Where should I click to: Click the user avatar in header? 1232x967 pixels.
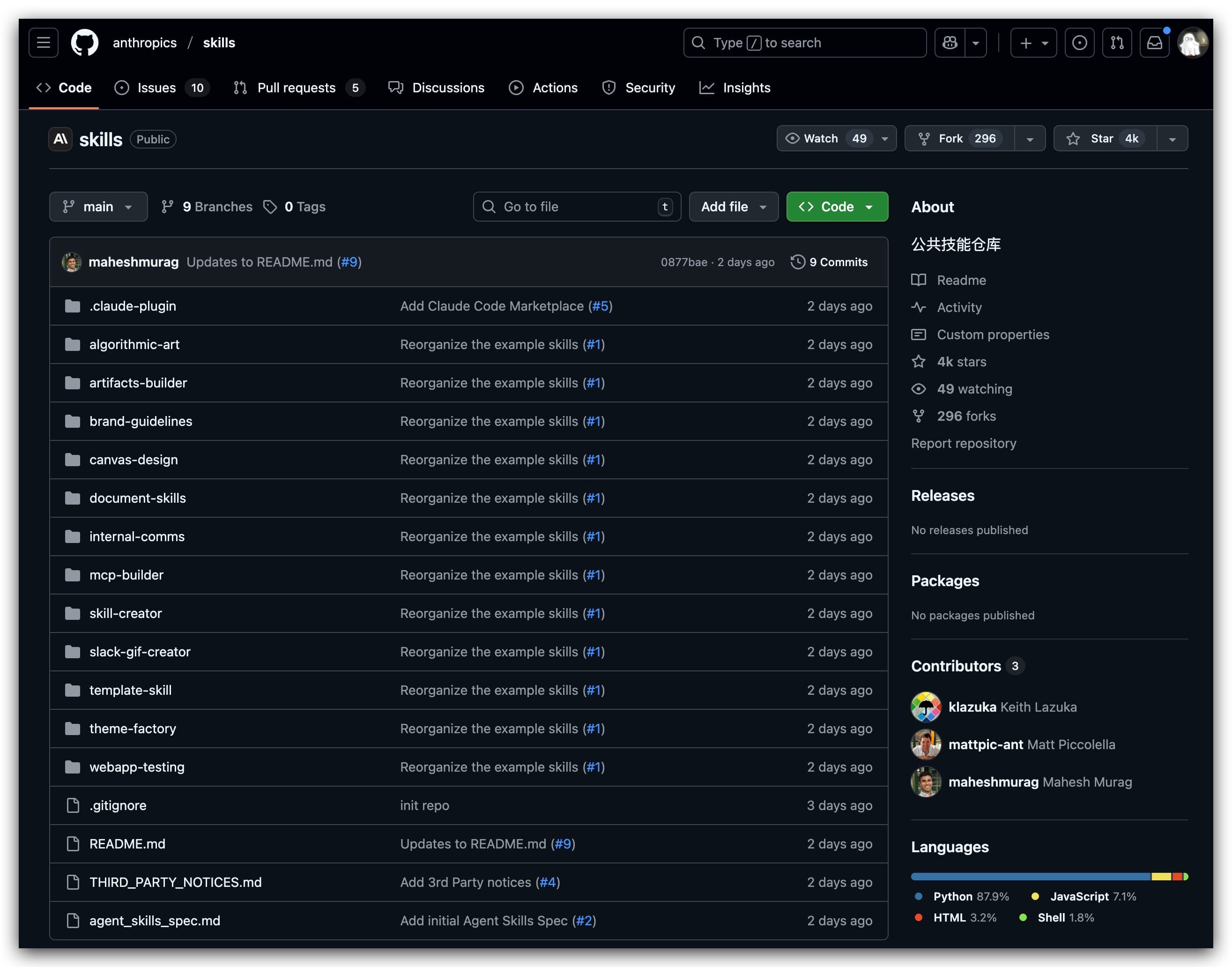point(1192,43)
